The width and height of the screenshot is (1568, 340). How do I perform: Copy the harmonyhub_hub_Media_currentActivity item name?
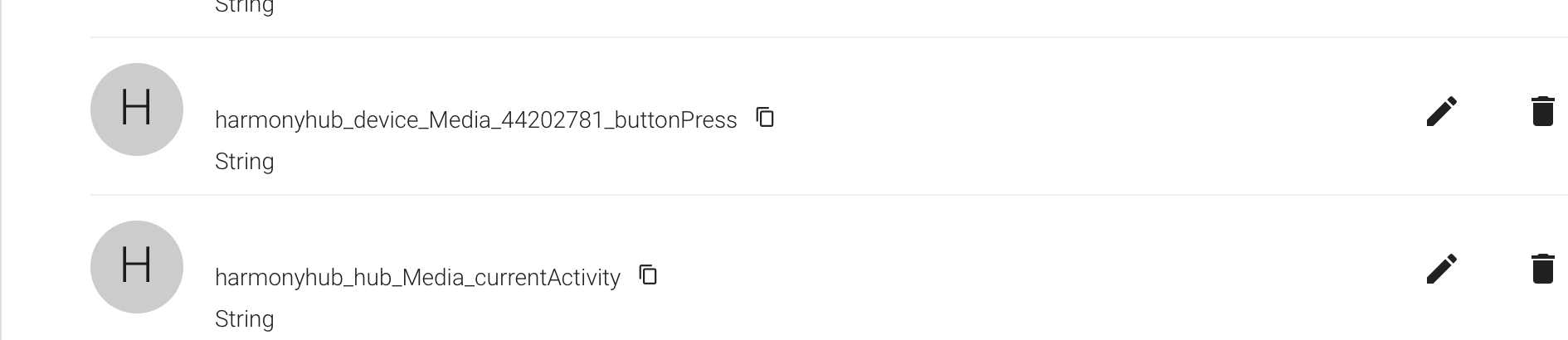click(x=648, y=274)
